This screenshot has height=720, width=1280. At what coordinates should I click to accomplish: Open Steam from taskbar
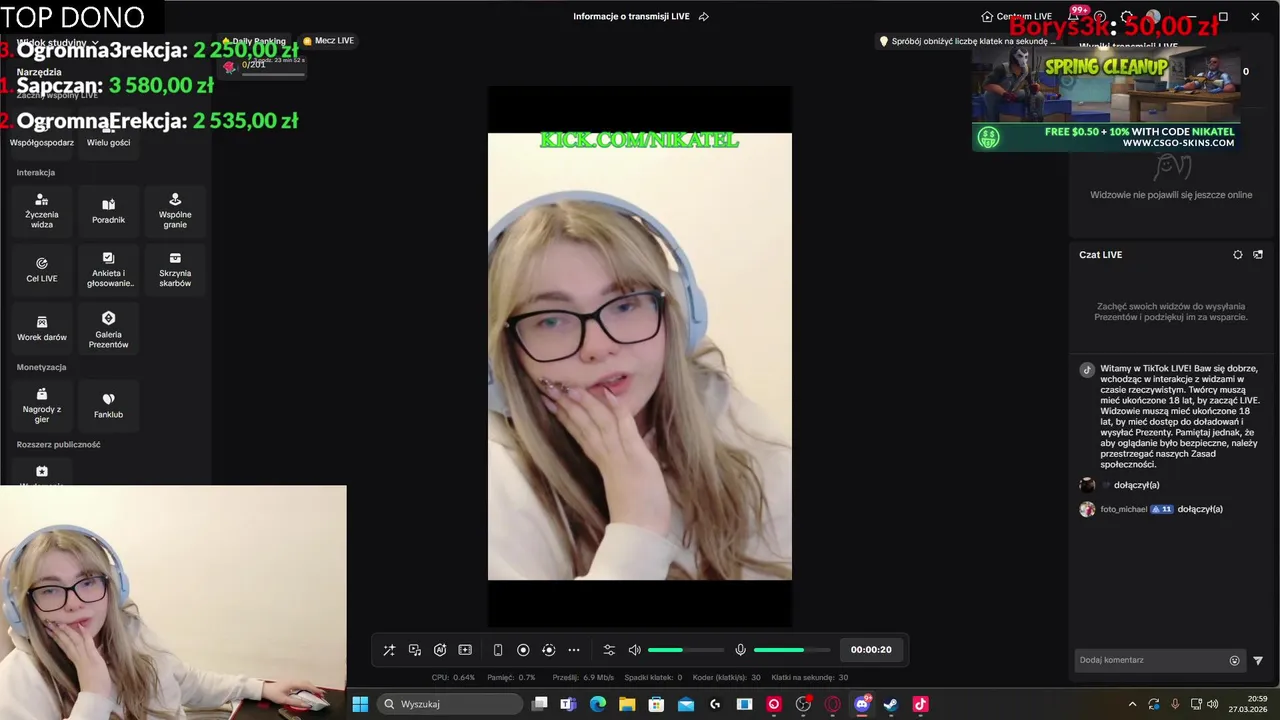pyautogui.click(x=891, y=704)
